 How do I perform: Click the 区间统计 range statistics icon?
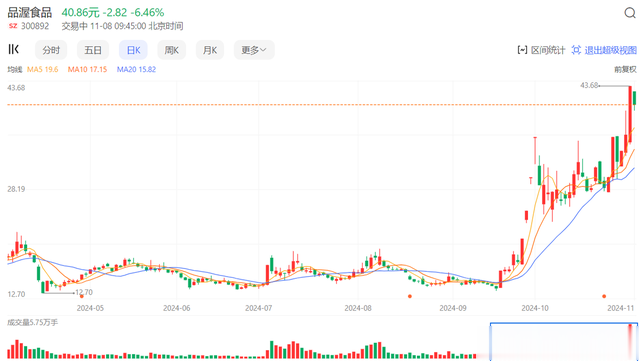click(x=522, y=50)
